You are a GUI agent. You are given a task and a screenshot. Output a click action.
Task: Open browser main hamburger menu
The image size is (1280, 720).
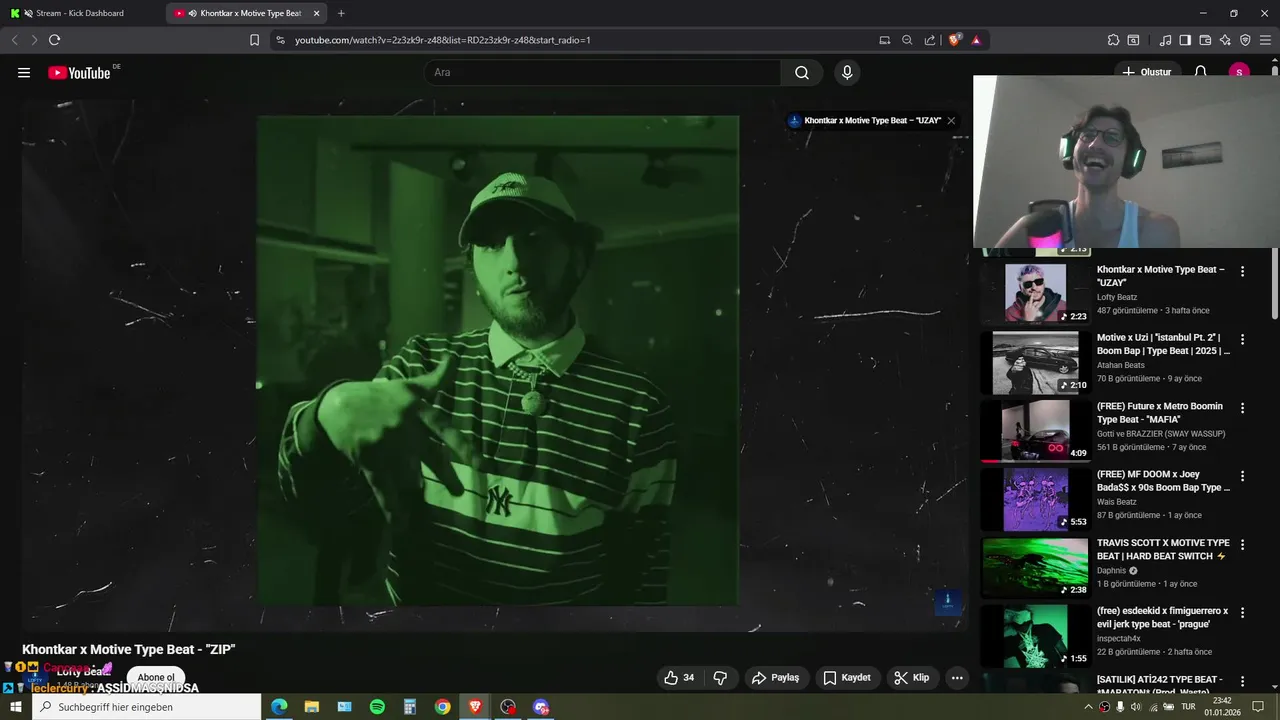pyautogui.click(x=1265, y=40)
